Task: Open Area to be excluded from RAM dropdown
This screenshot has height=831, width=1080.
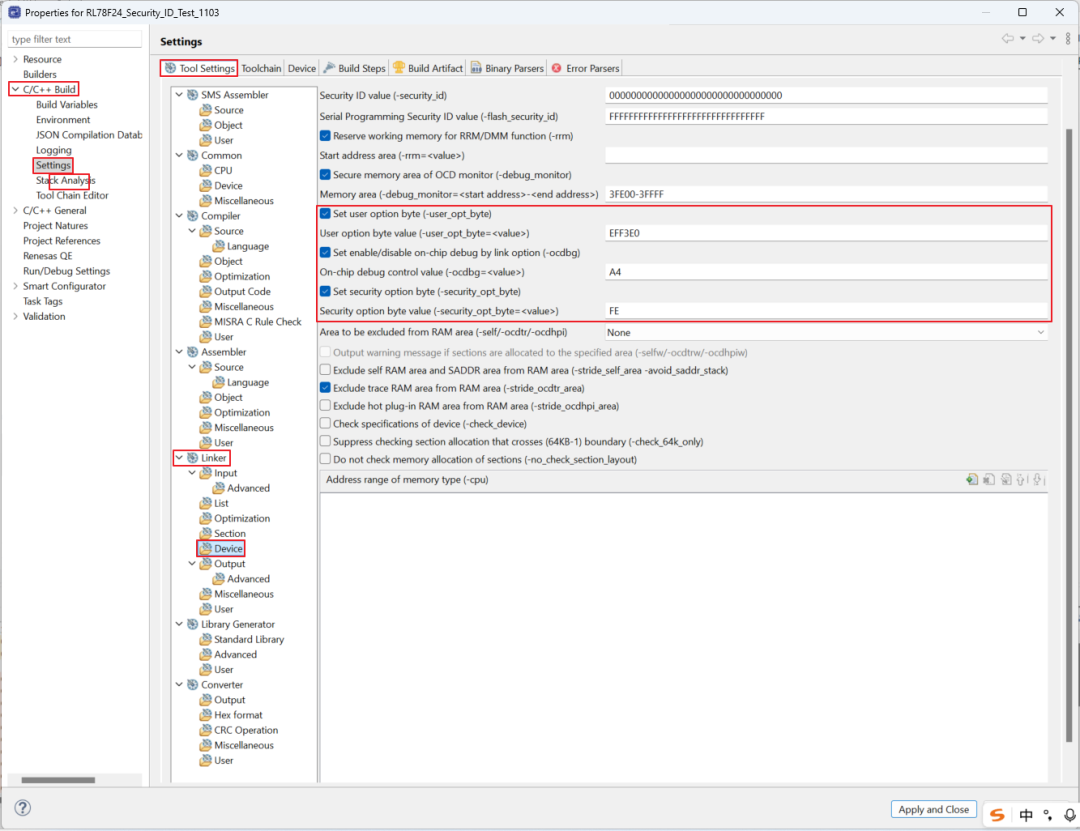Action: tap(826, 332)
